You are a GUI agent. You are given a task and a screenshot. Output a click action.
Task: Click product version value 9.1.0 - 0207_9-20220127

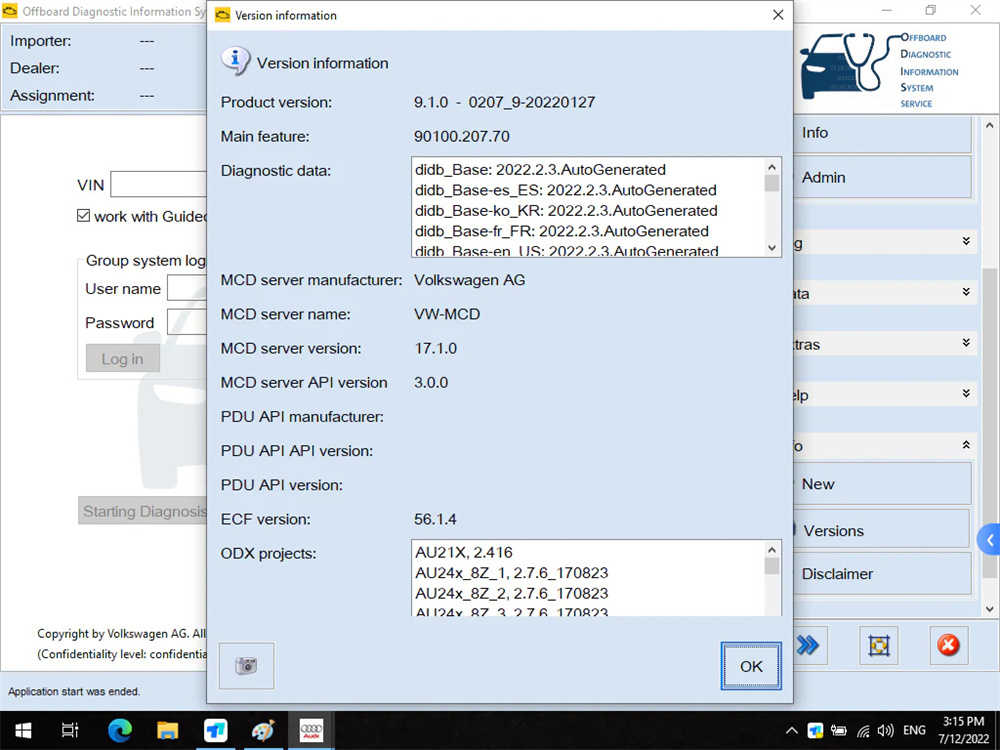[504, 102]
